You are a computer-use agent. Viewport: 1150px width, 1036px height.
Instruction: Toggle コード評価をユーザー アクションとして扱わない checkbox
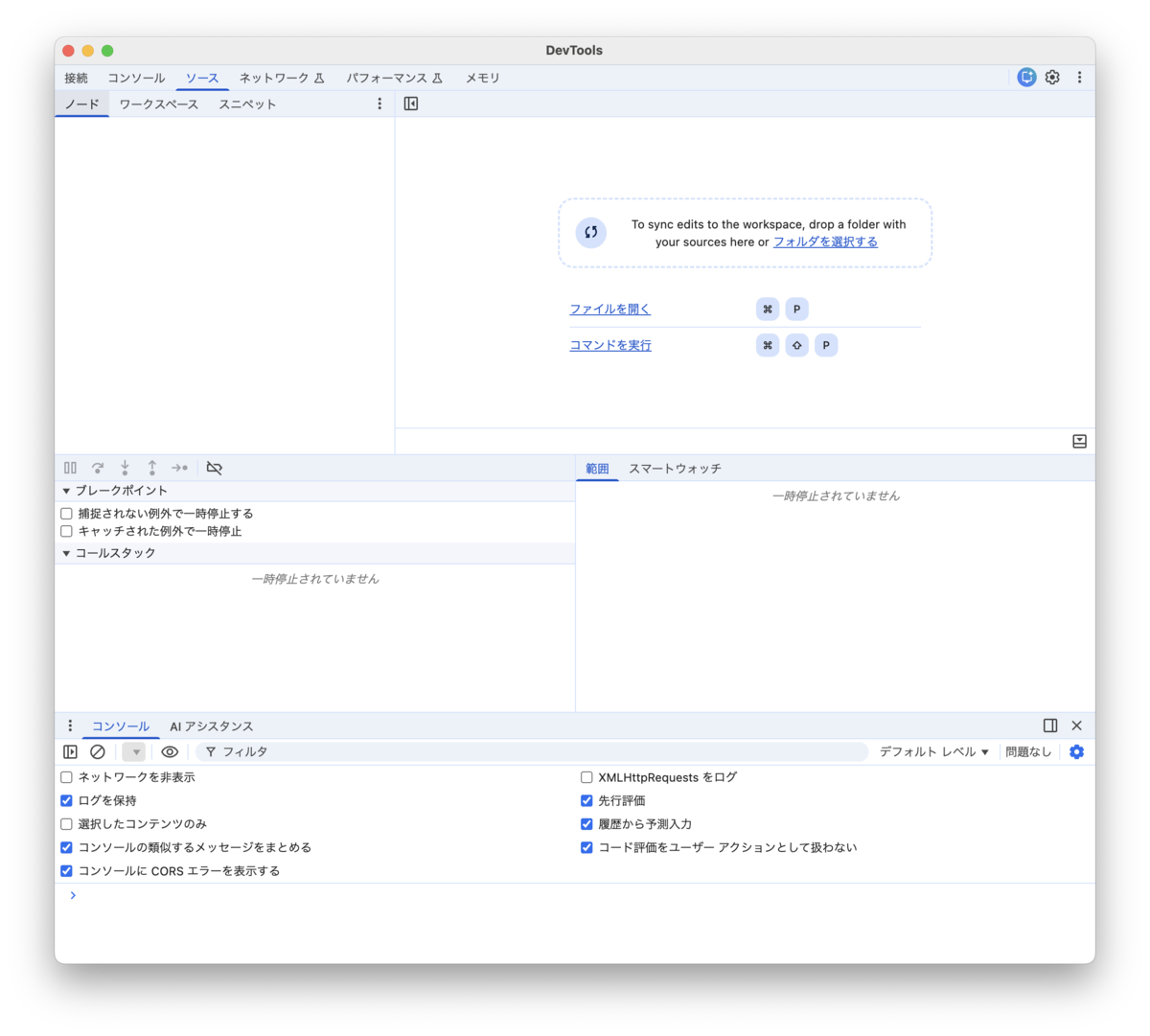pos(586,847)
